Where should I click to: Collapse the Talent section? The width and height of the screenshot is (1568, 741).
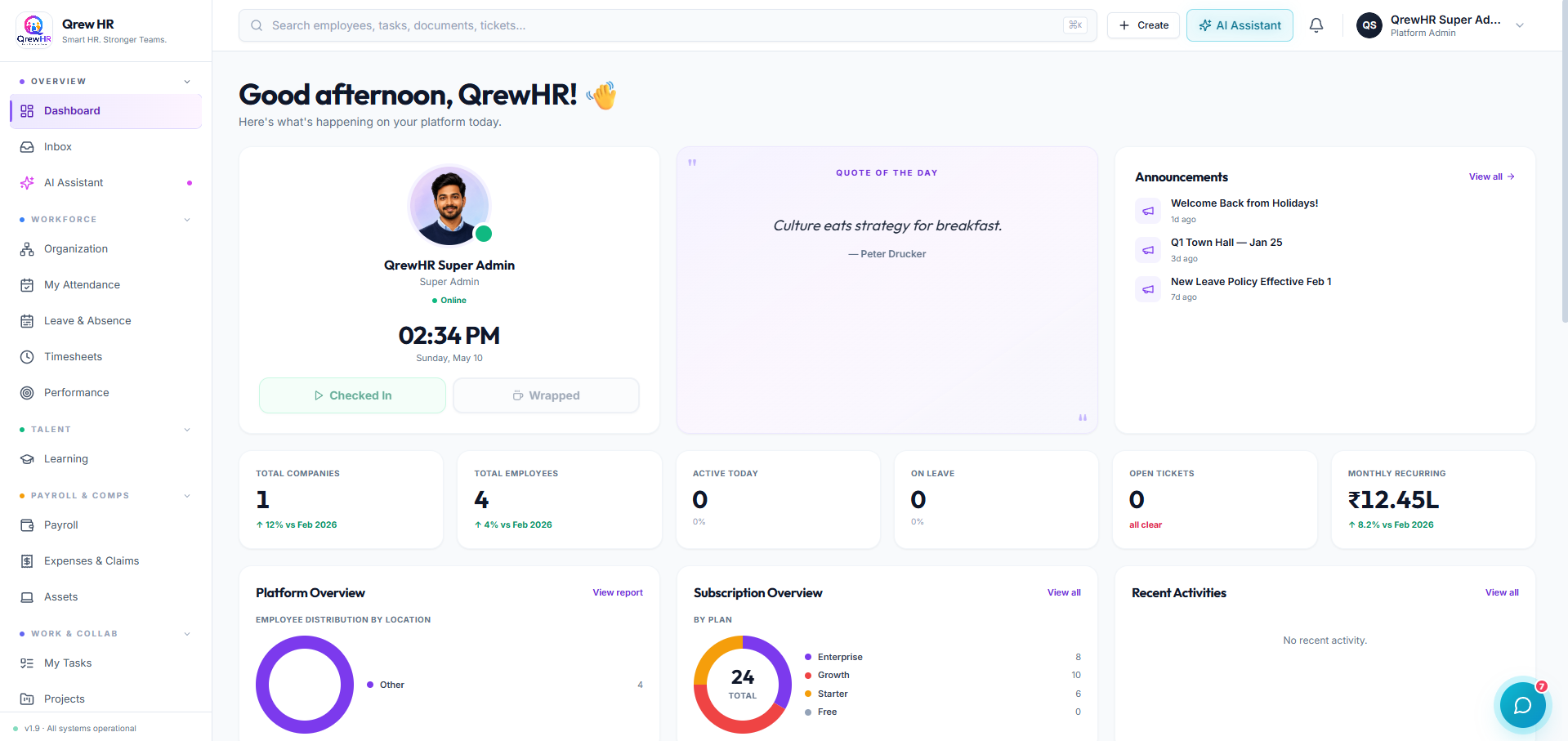(187, 430)
